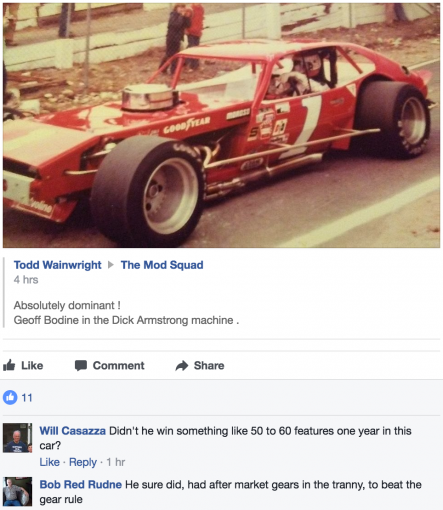Click the 4 hrs post timestamp
The image size is (443, 510).
[x=26, y=280]
